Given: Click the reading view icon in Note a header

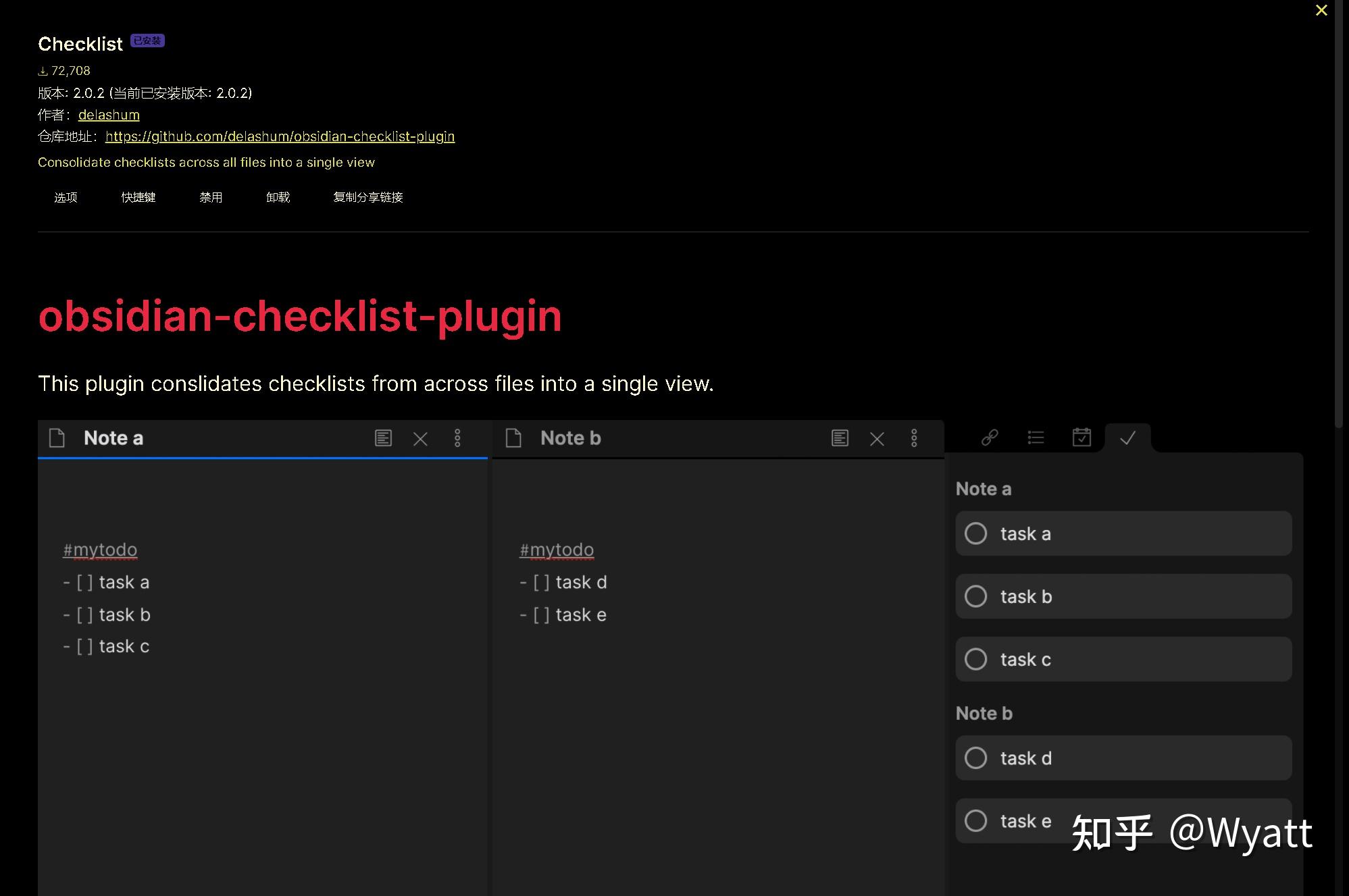Looking at the screenshot, I should coord(383,438).
